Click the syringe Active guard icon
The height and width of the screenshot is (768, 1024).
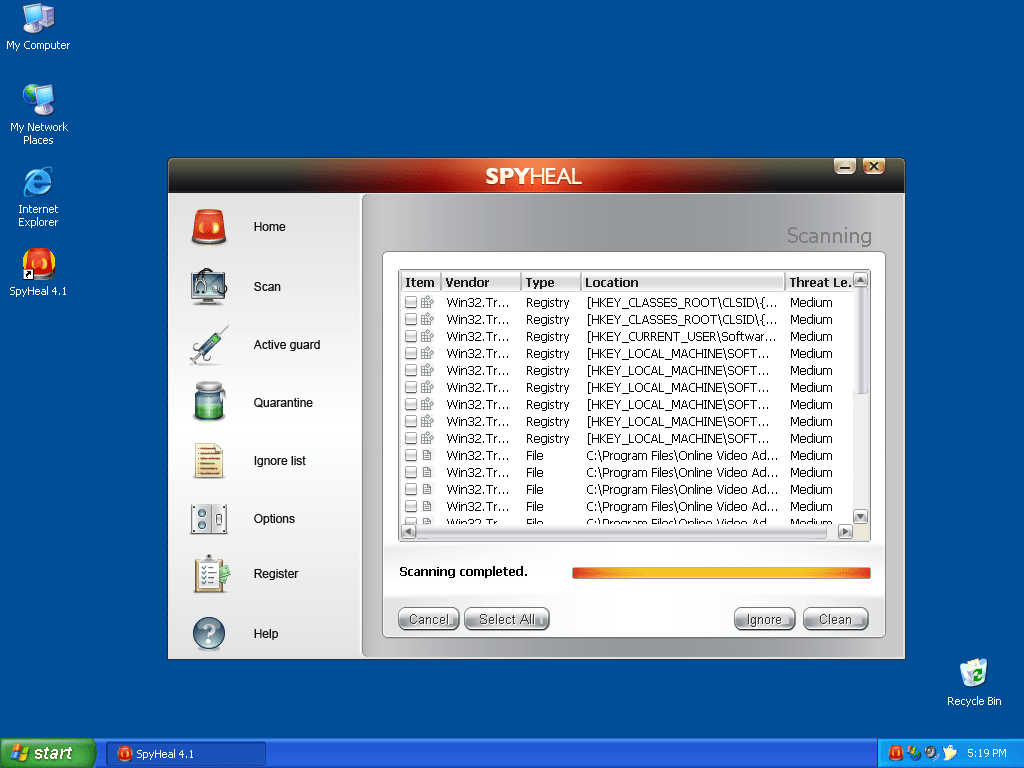[209, 345]
